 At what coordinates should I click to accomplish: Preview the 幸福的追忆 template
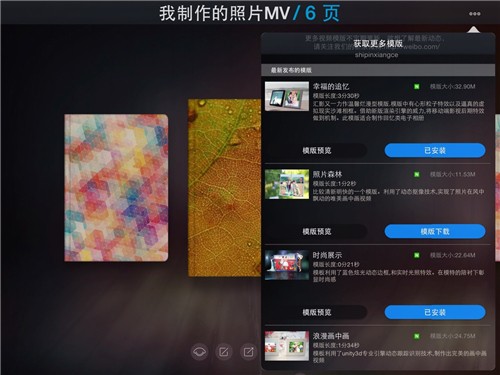tap(317, 151)
